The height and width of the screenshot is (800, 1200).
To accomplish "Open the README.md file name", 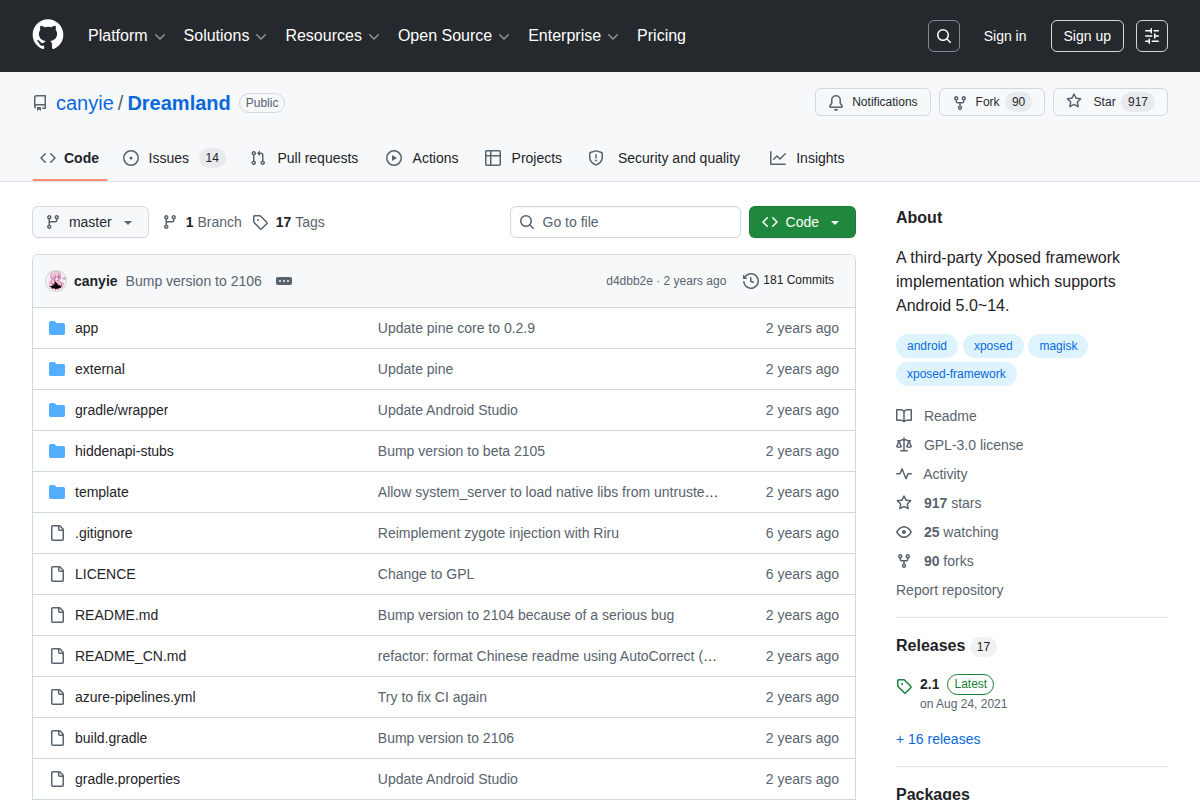I will [x=116, y=615].
